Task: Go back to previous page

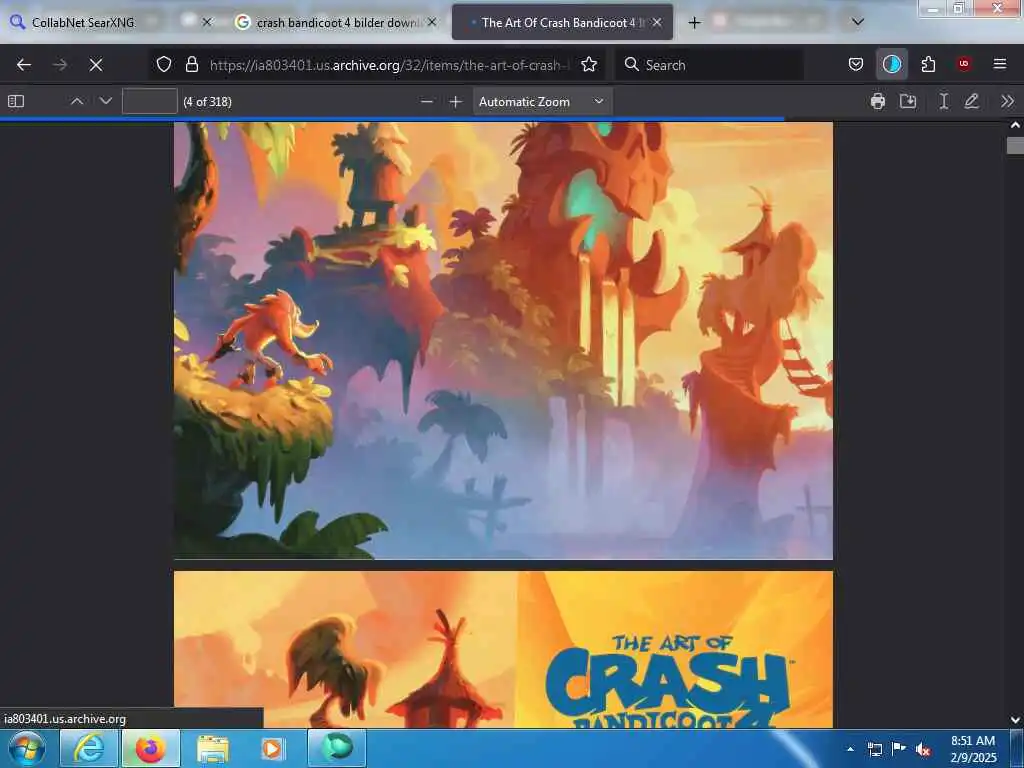Action: coord(24,65)
